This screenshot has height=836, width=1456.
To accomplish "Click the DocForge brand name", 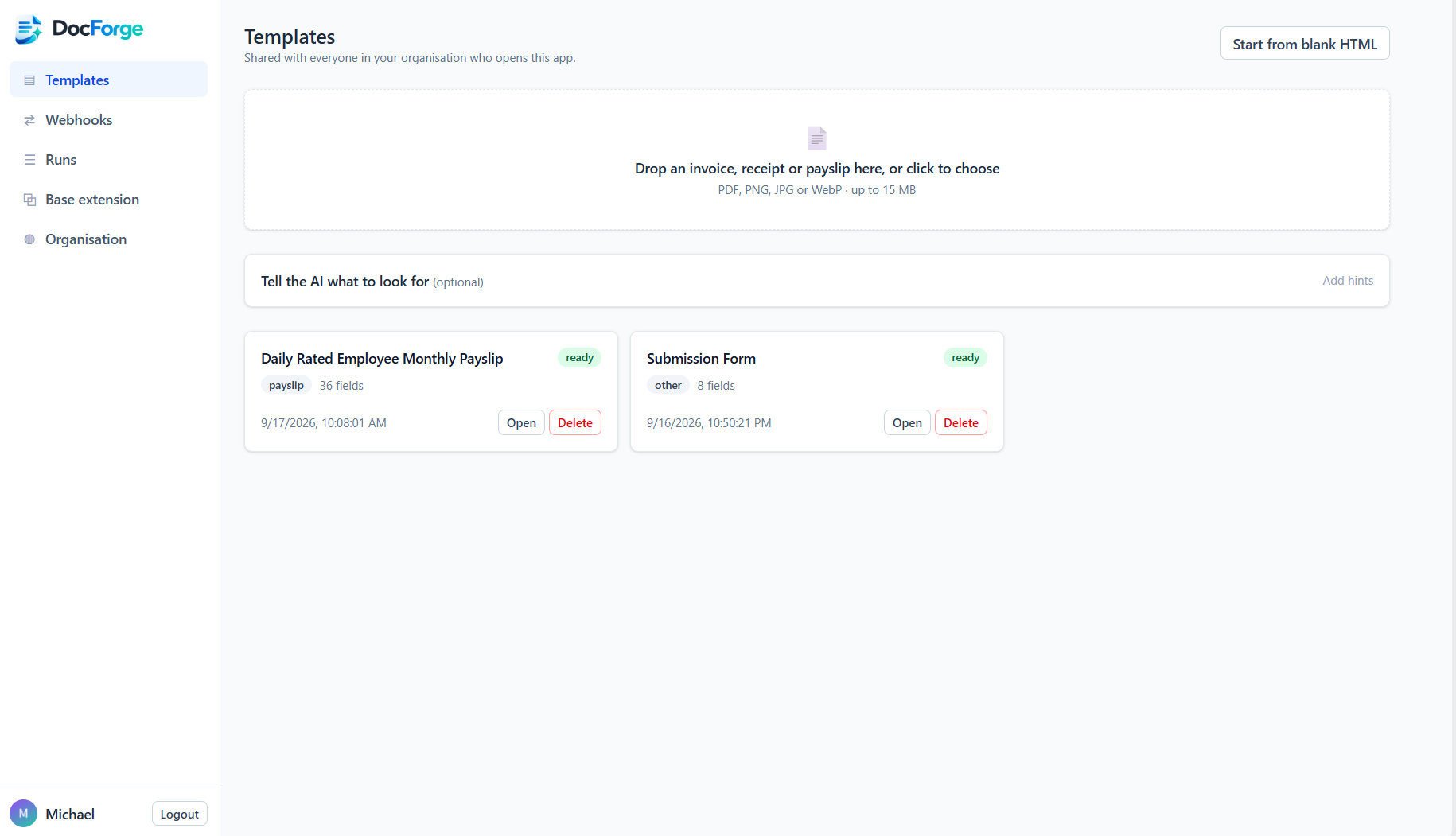I will pos(98,29).
